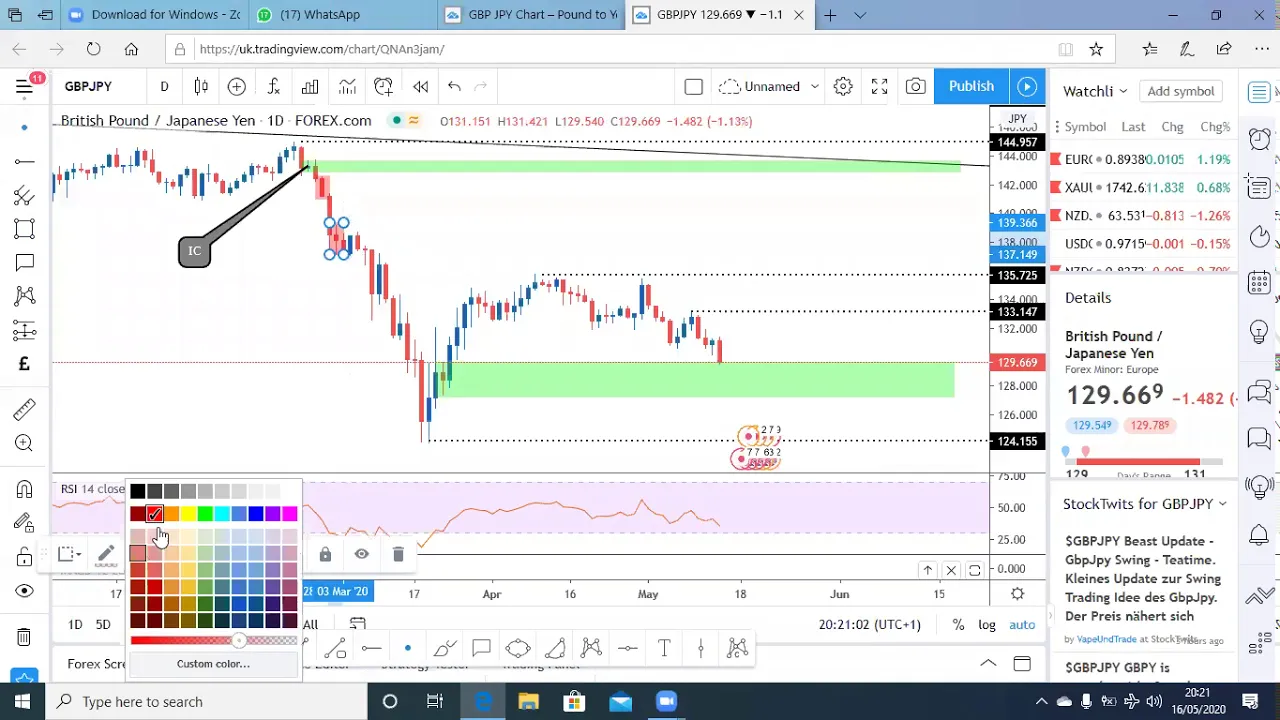The image size is (1280, 720).
Task: Switch to the 5D date range
Action: 103,625
